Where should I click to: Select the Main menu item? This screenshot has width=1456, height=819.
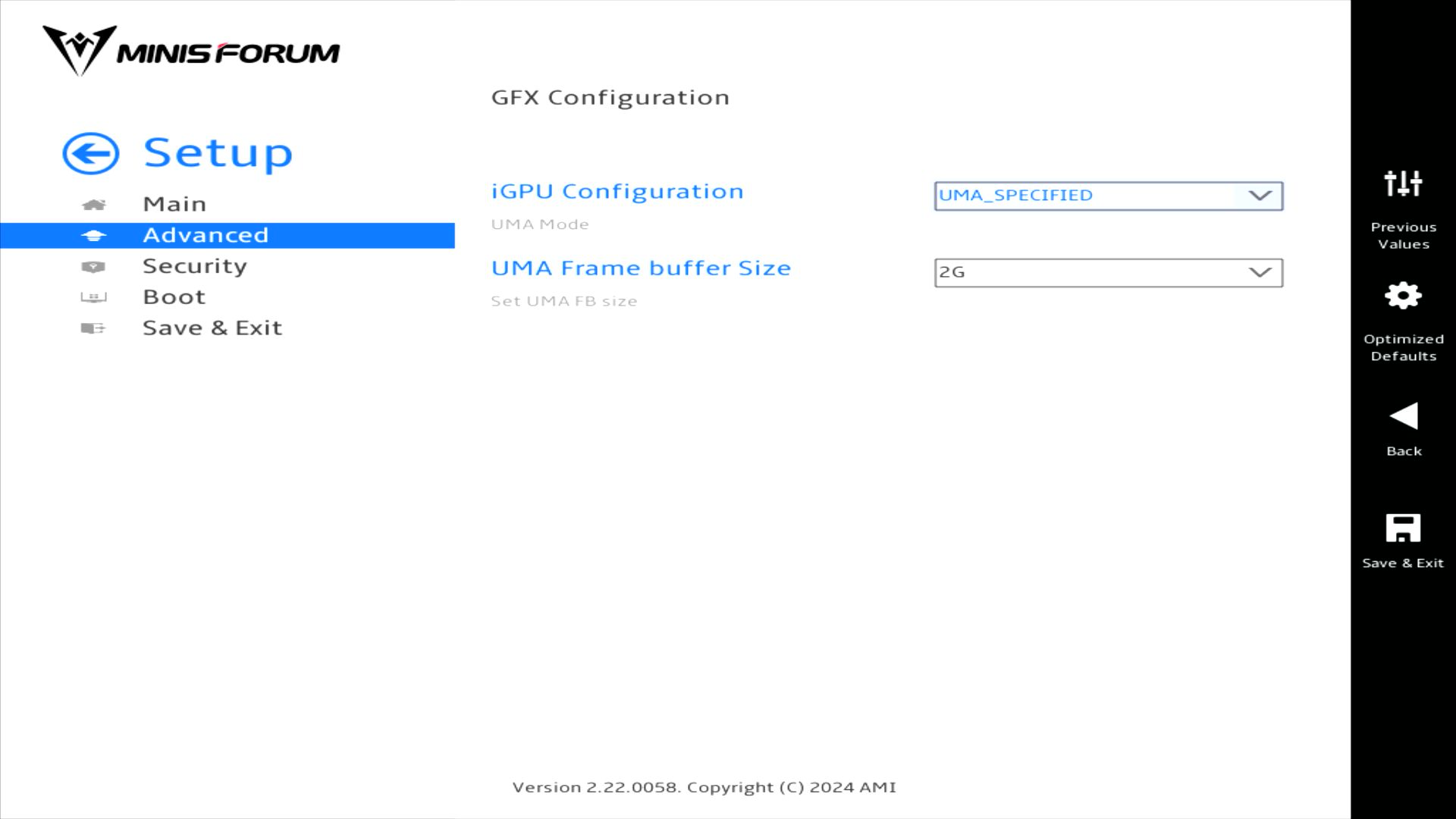[x=174, y=205]
